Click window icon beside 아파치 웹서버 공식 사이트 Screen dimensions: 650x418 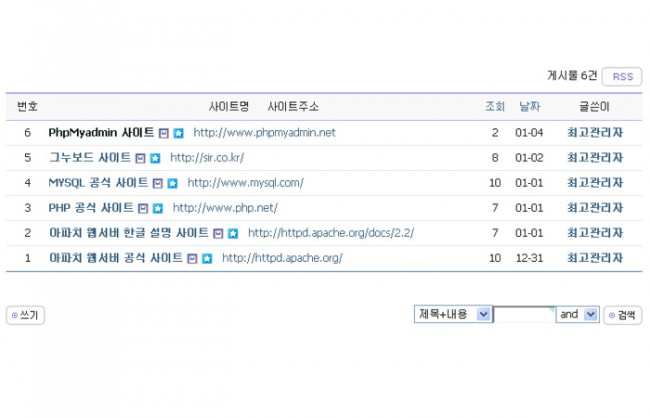coord(192,259)
